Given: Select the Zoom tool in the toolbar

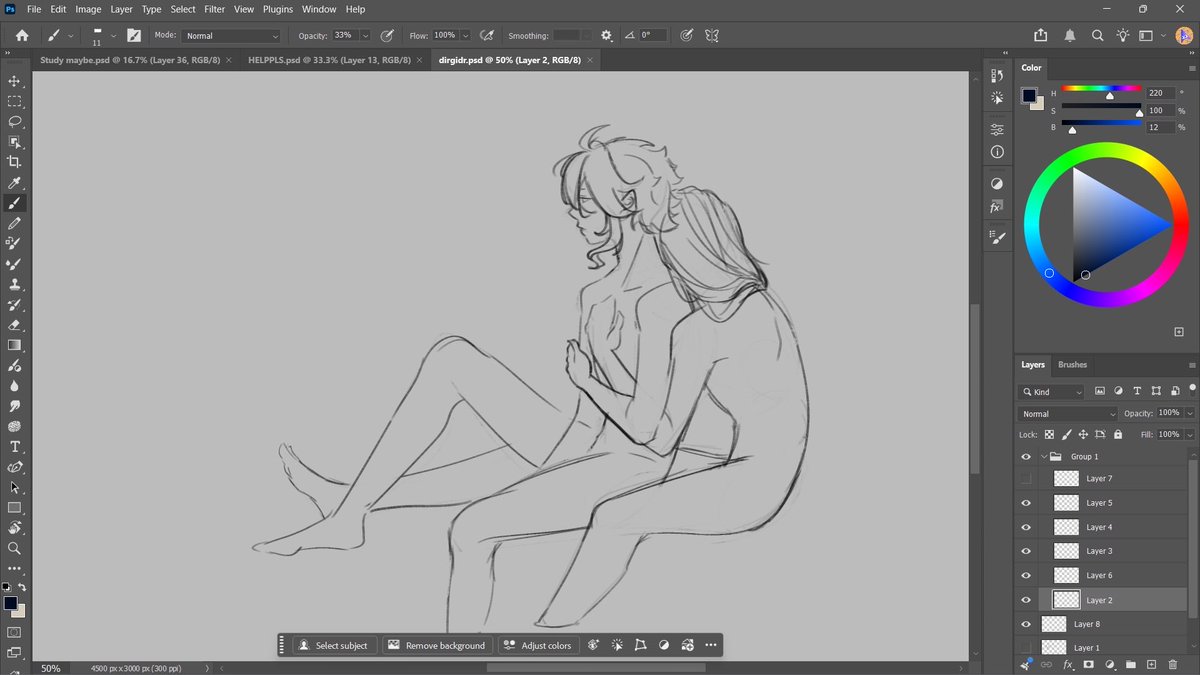Looking at the screenshot, I should click(14, 548).
